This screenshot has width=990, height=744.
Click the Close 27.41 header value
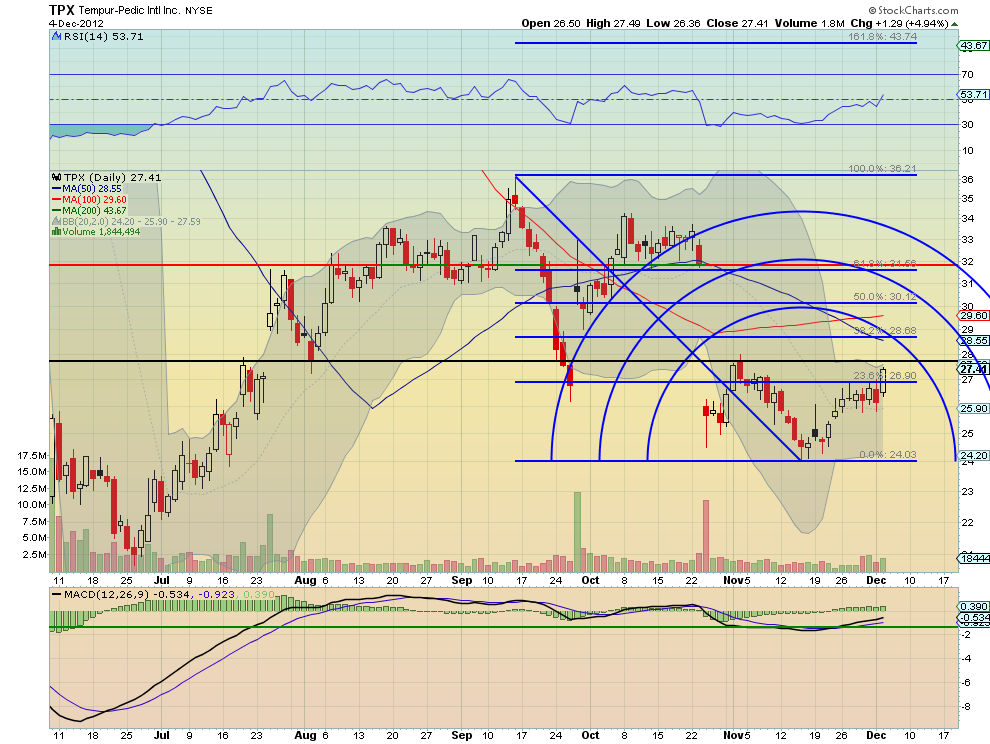click(x=737, y=23)
